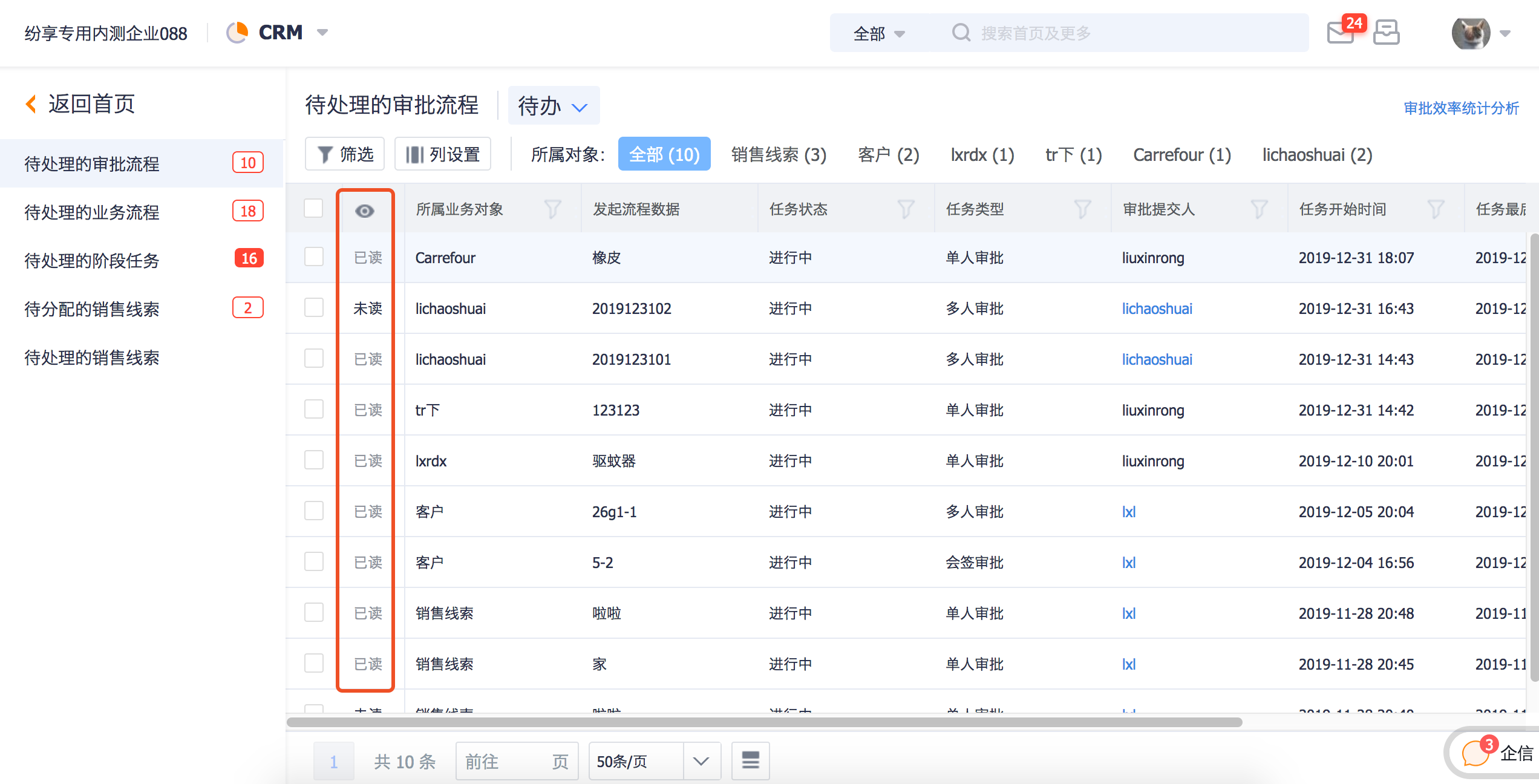Open submitter link lichaoshuai in 2019123102 row
Viewport: 1539px width, 784px height.
pos(1157,309)
